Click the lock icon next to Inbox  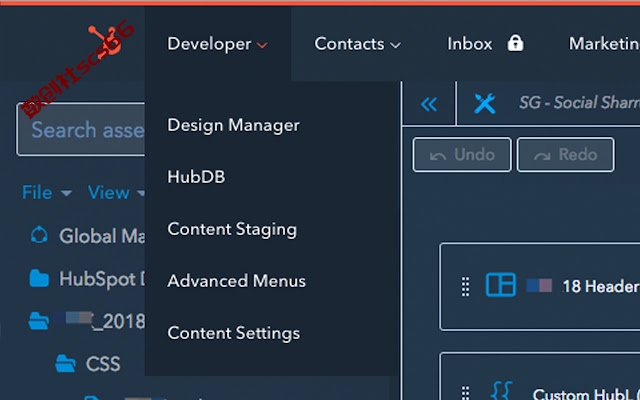coord(515,43)
